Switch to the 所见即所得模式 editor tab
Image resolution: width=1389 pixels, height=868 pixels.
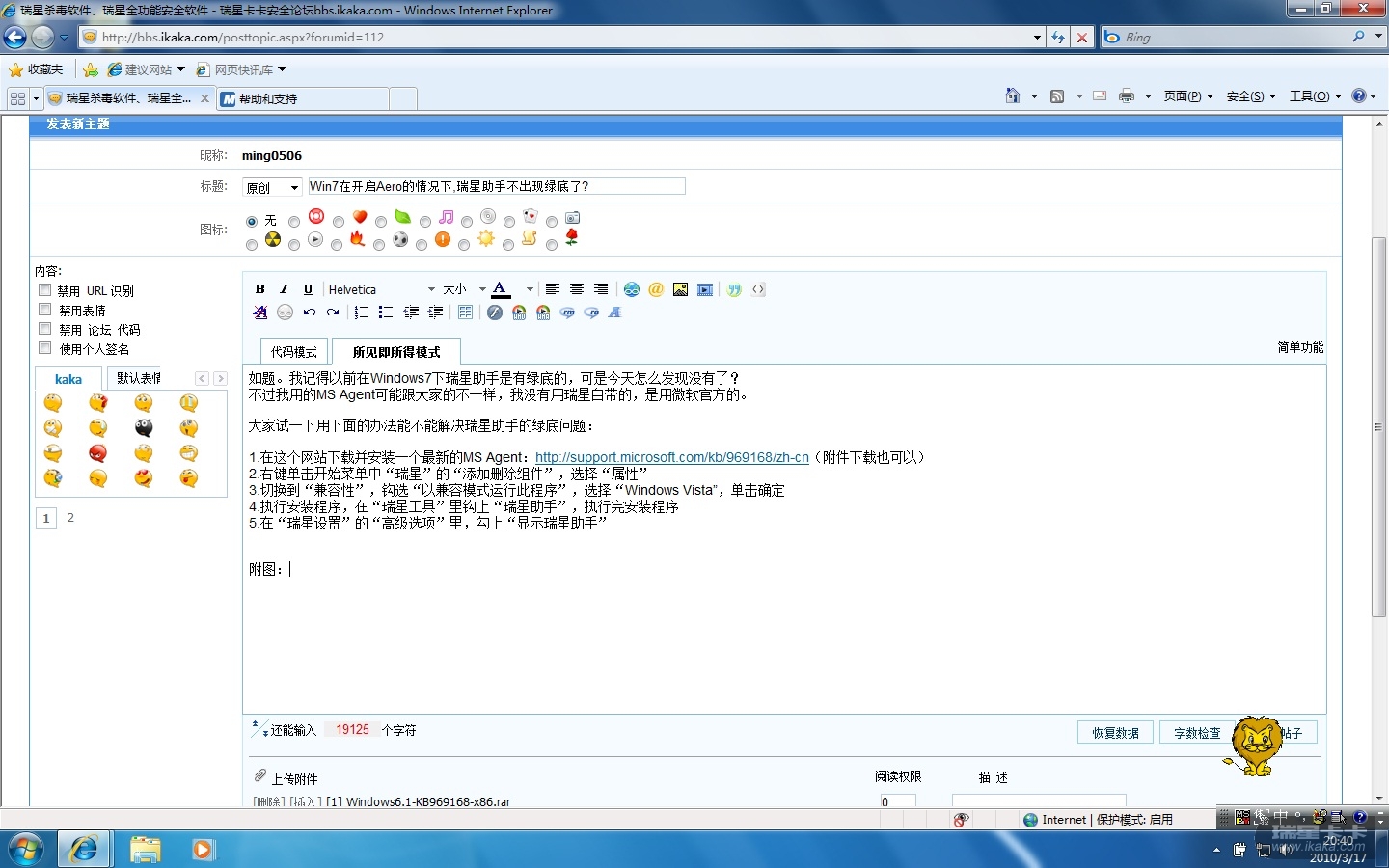click(x=396, y=352)
